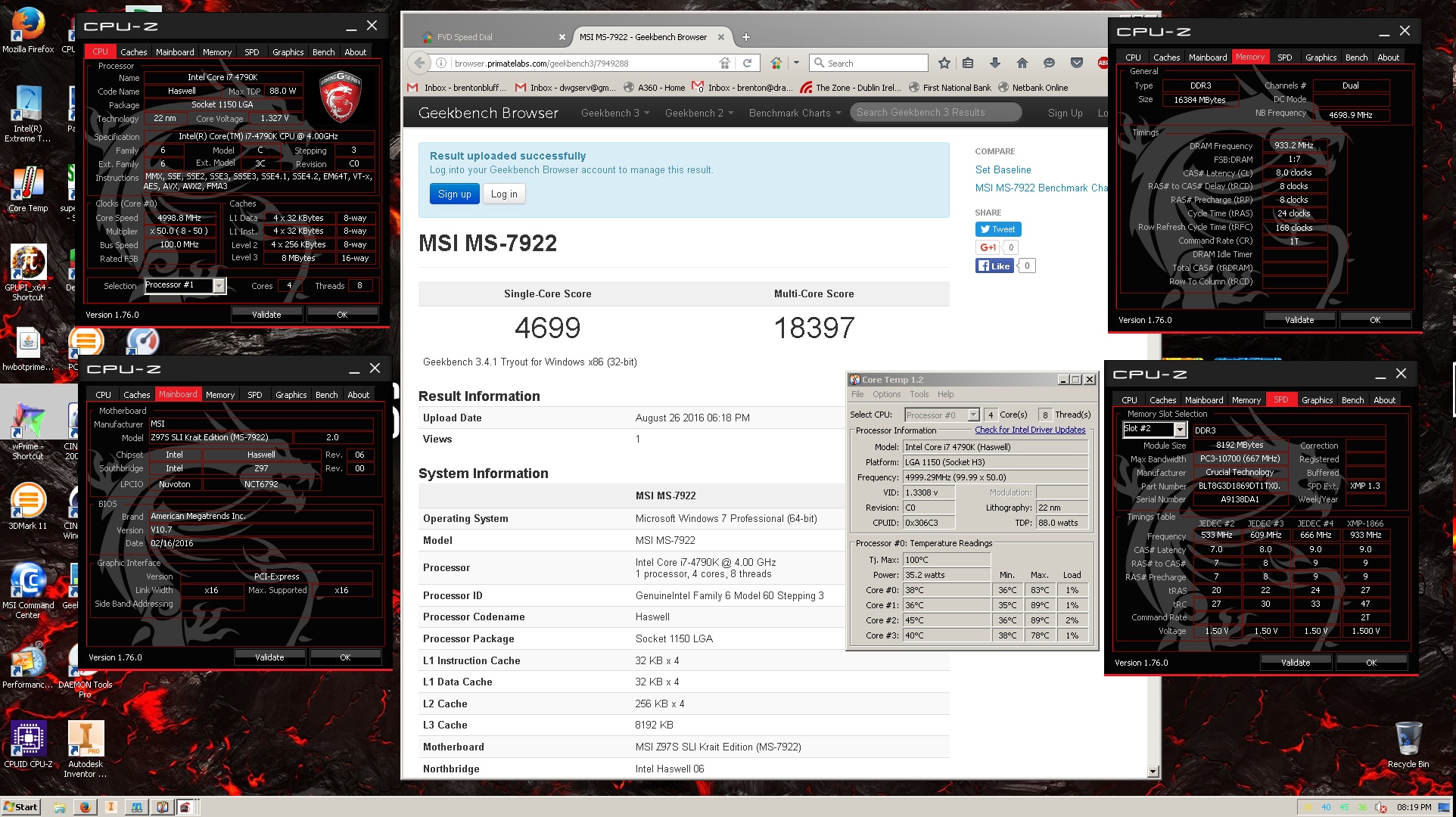Open The Zone - Dublin bookmark

pyautogui.click(x=851, y=88)
